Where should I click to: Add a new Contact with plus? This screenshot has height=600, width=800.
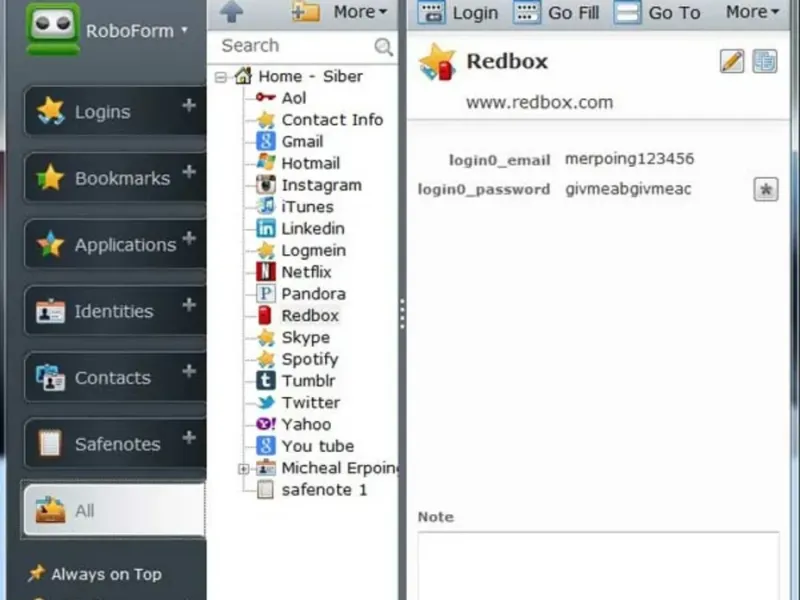(x=189, y=371)
